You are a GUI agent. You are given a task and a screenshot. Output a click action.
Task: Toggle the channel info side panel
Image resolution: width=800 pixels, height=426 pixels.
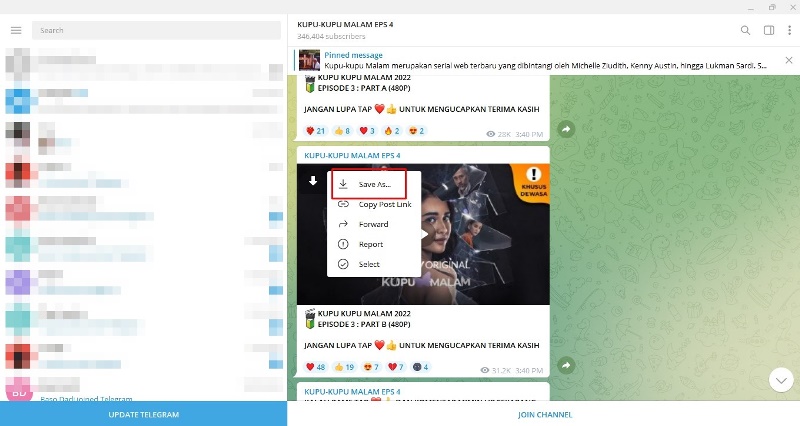(x=769, y=31)
